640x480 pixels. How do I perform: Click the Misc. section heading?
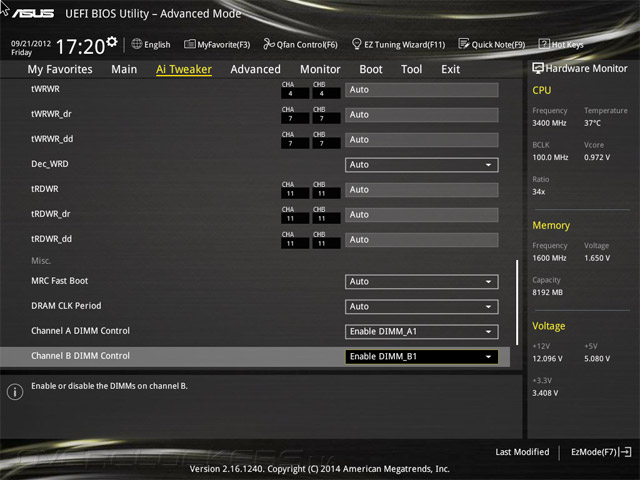41,261
